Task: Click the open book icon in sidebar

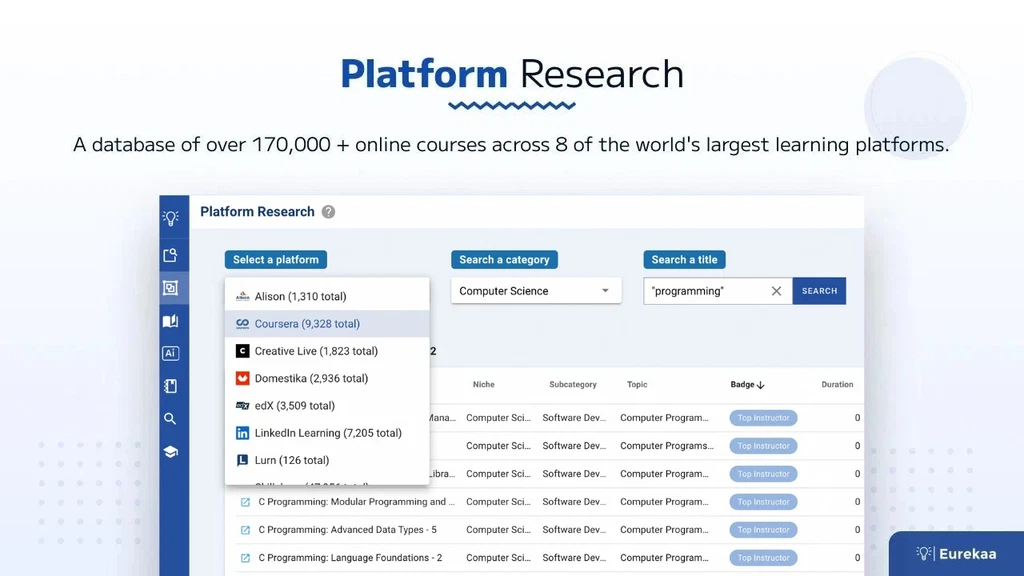Action: click(170, 321)
